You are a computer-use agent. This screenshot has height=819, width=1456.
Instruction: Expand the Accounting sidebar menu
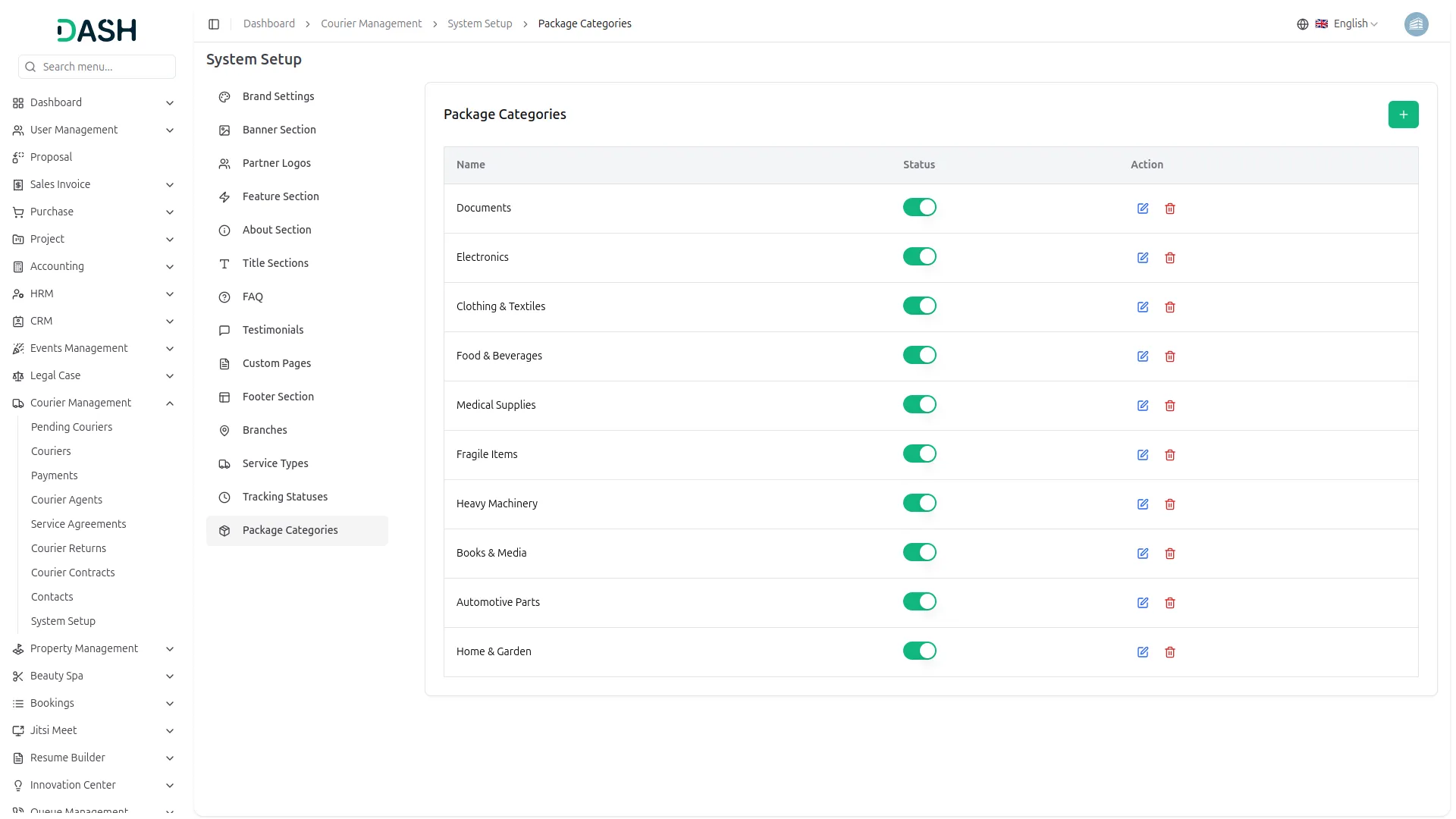click(93, 266)
